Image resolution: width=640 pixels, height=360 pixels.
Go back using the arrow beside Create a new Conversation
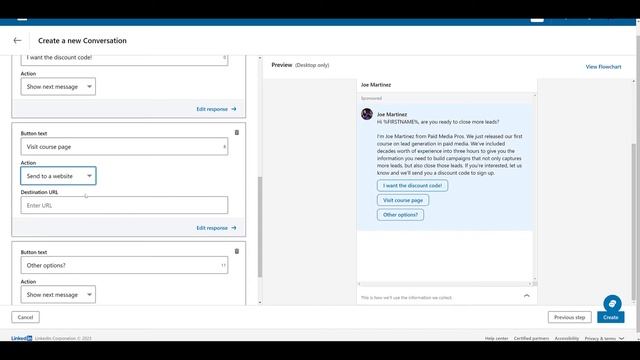17,40
